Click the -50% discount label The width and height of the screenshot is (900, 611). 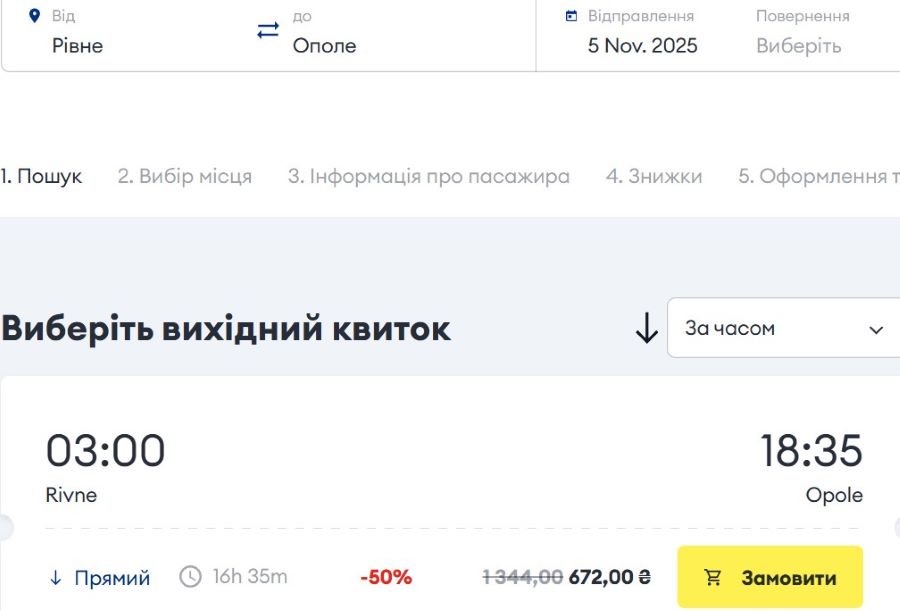[x=386, y=577]
